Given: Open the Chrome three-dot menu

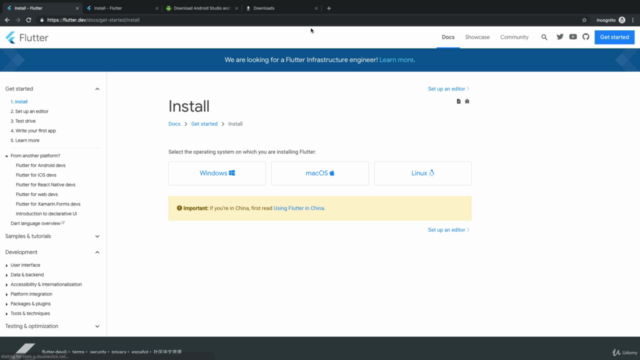Looking at the screenshot, I should 633,20.
